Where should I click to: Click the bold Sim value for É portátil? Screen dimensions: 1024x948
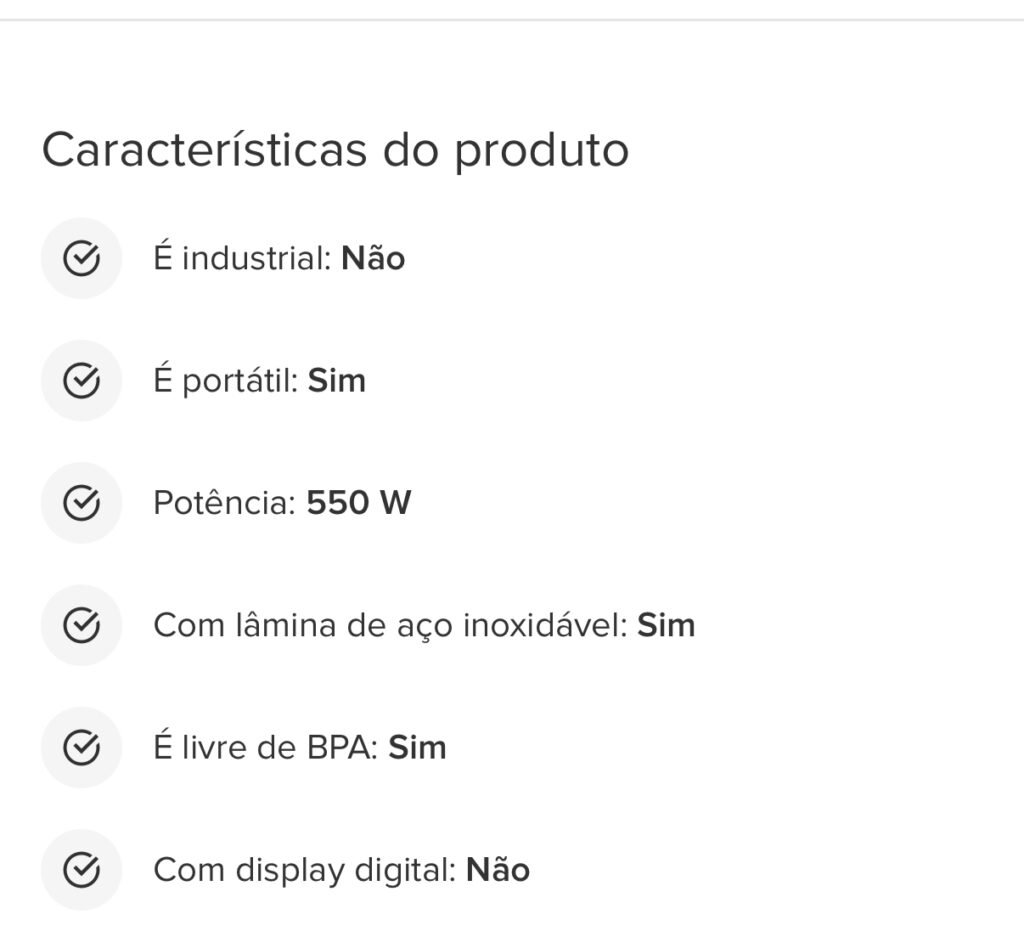[336, 381]
